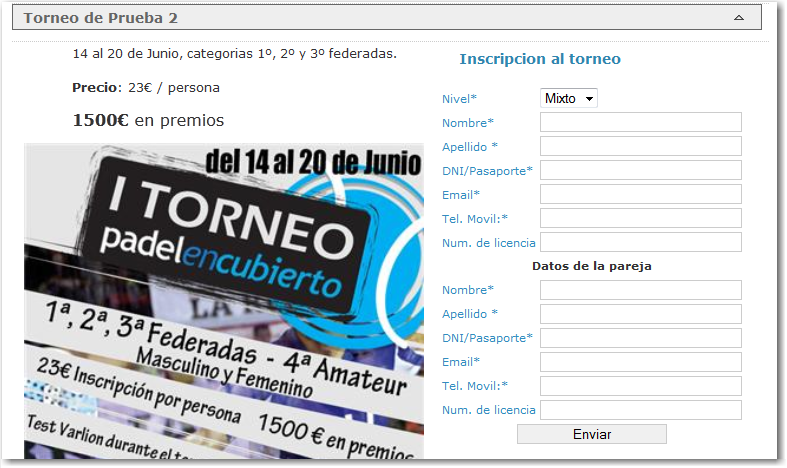Image resolution: width=787 pixels, height=468 pixels.
Task: Open the Nivel dropdown showing Mixto
Action: click(569, 98)
